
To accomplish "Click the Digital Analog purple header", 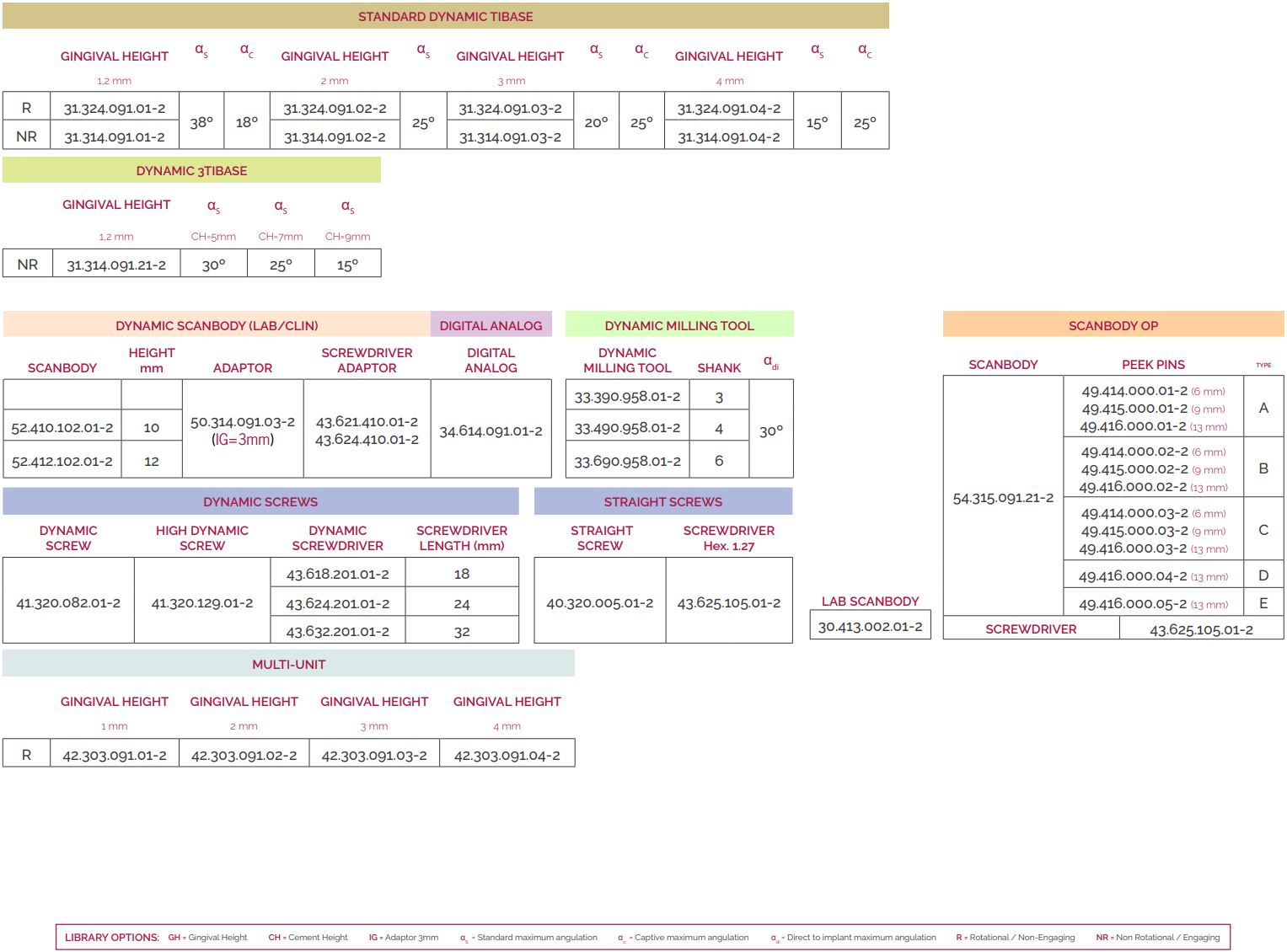I will [x=491, y=325].
